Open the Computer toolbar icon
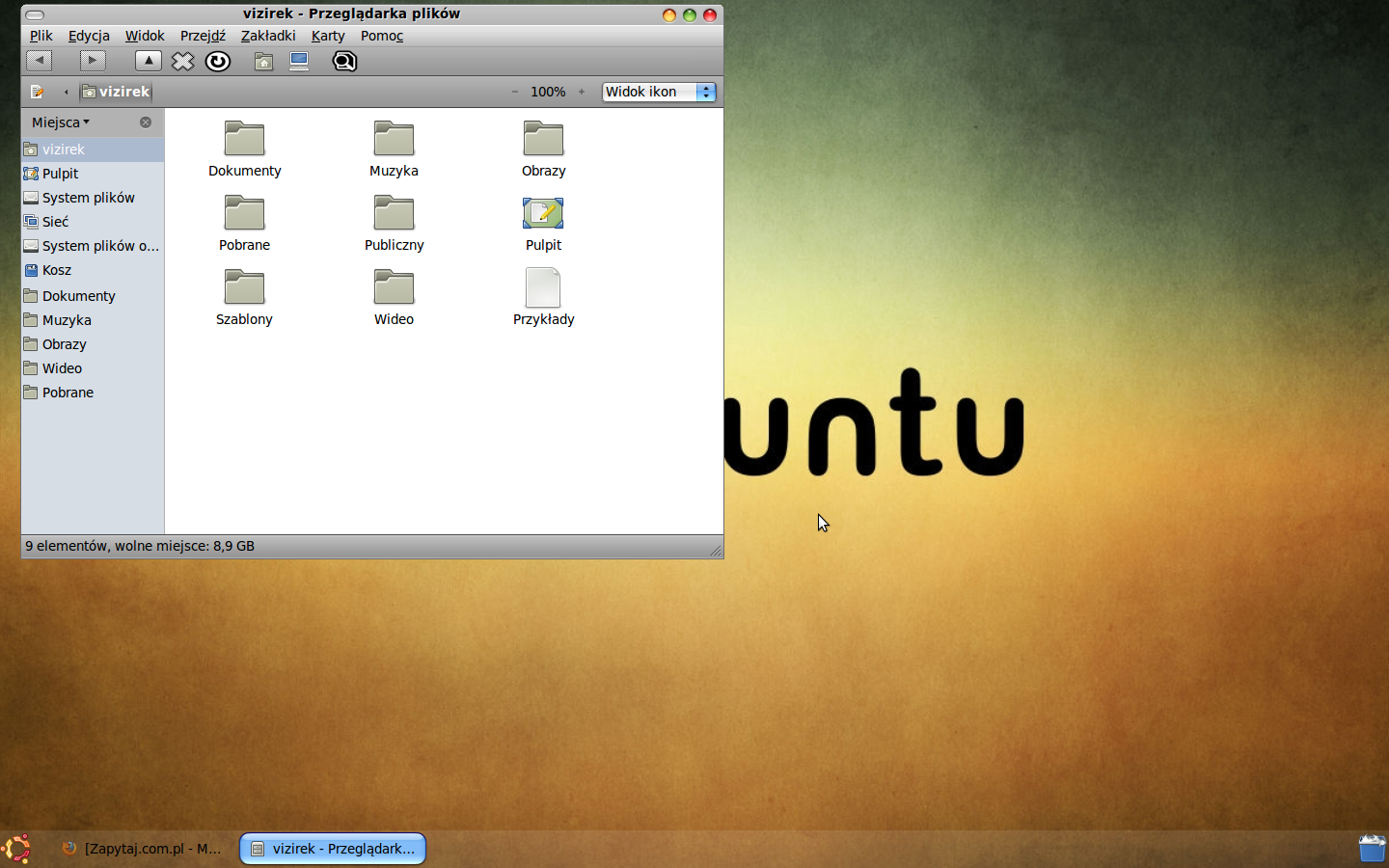1389x868 pixels. [x=299, y=62]
